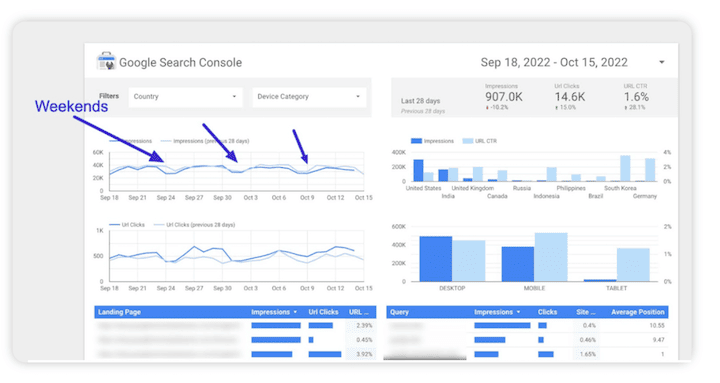
Task: Sort Query table by Clicks column
Action: click(547, 312)
